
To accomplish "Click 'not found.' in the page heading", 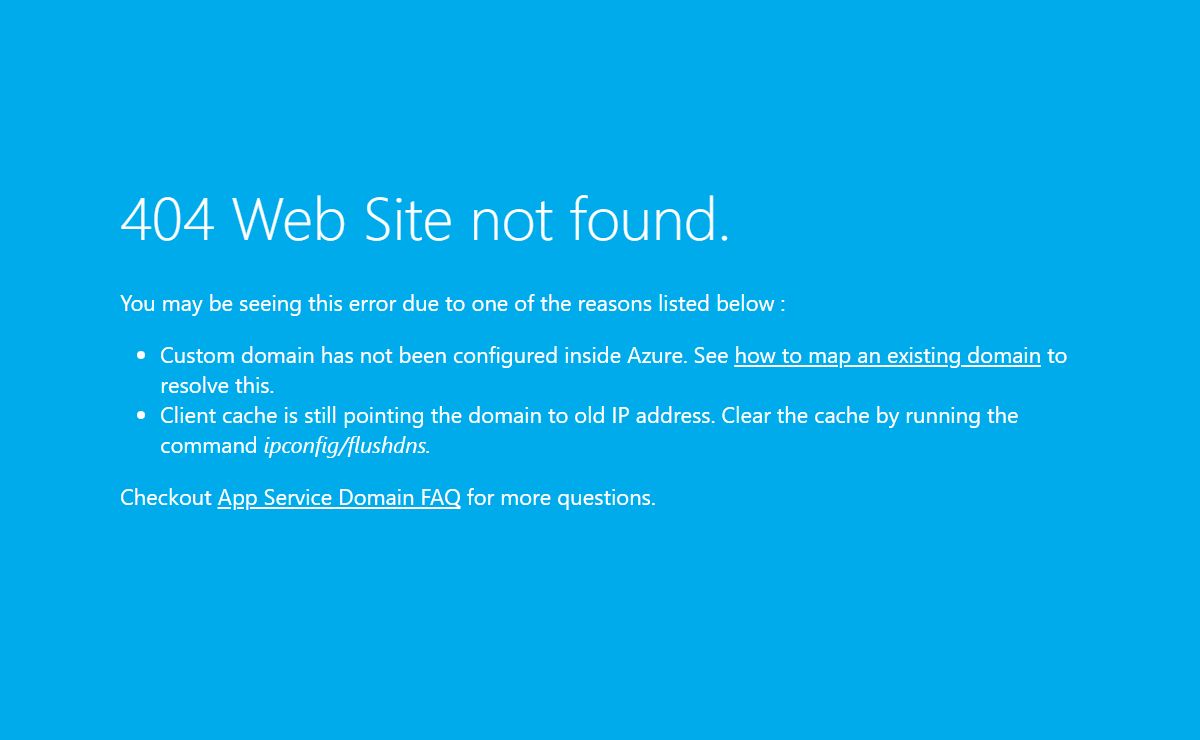I will [x=600, y=219].
